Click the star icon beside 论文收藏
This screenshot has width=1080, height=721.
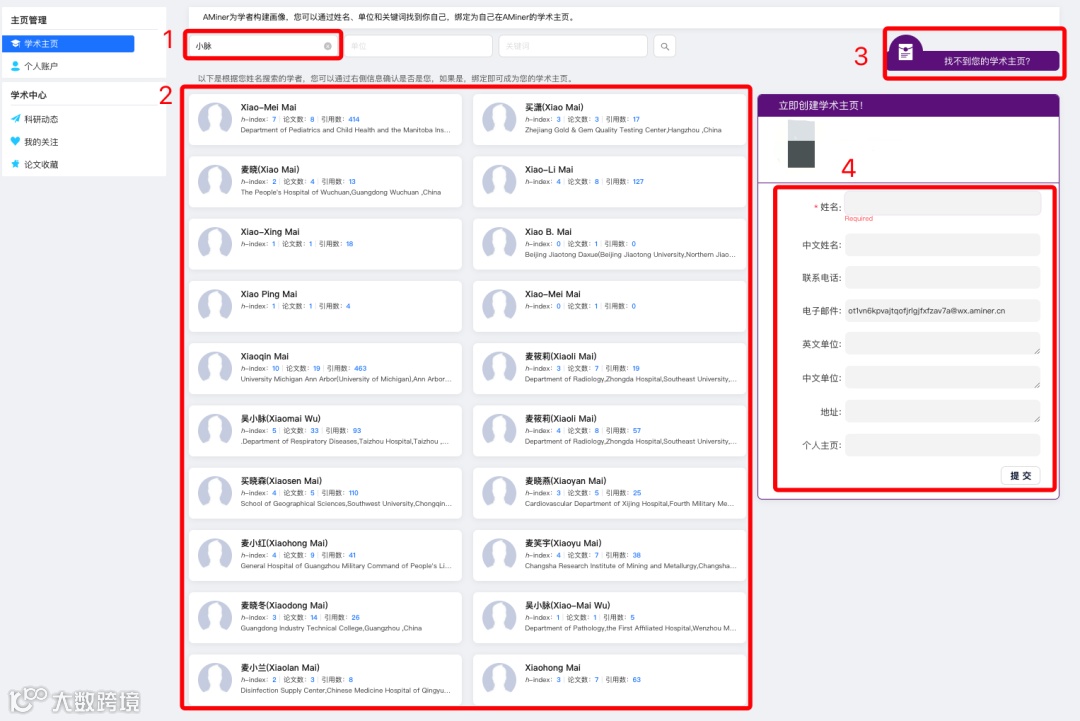click(x=15, y=164)
